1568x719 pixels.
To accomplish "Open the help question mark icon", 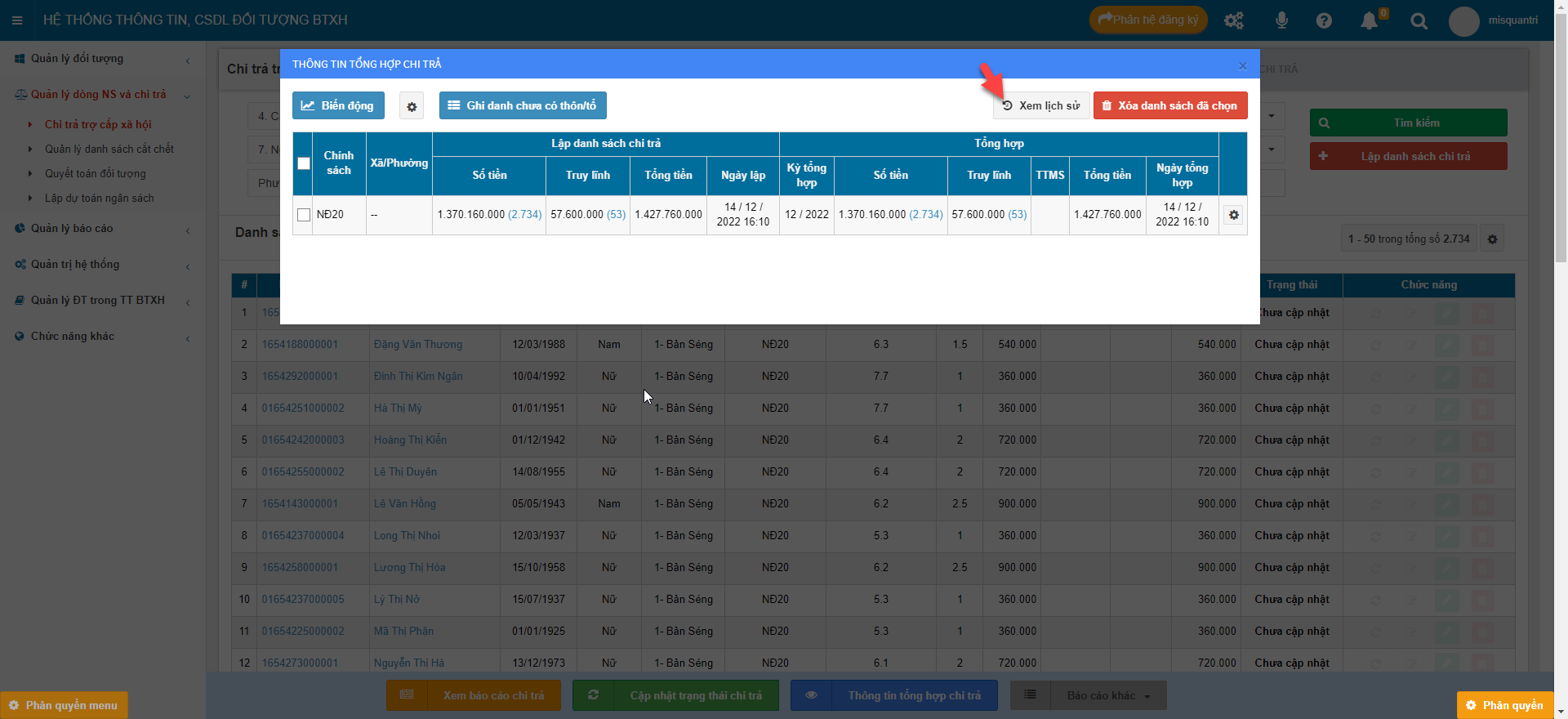I will tap(1324, 21).
